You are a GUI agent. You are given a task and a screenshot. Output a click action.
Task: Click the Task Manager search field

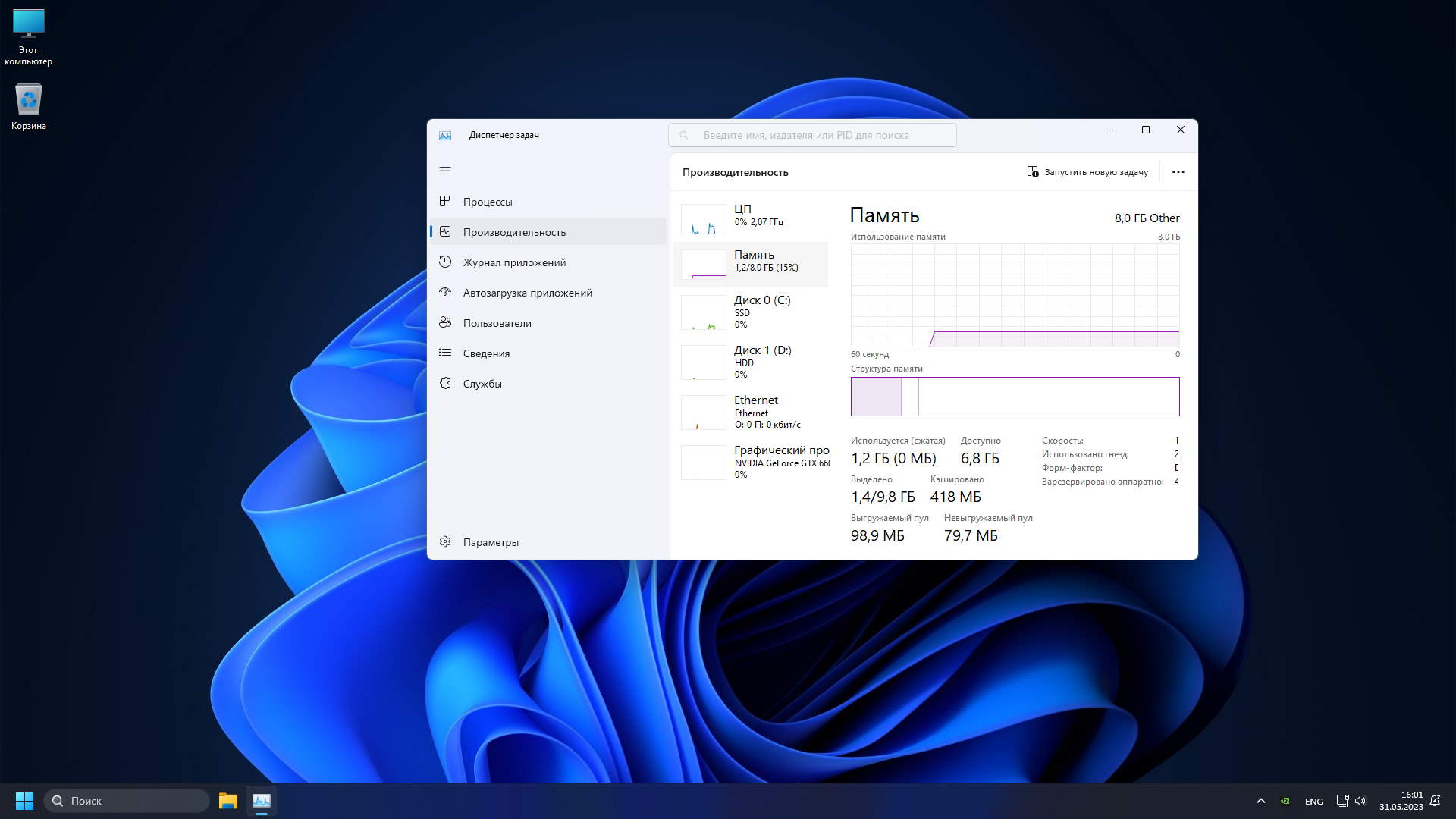(x=811, y=135)
